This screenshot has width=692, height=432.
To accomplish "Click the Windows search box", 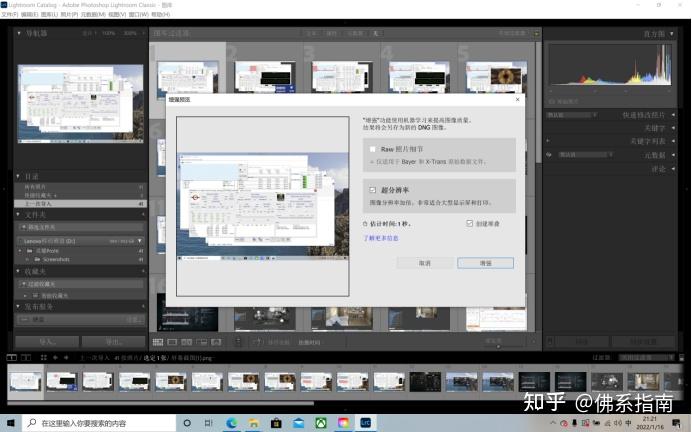I will [98, 423].
